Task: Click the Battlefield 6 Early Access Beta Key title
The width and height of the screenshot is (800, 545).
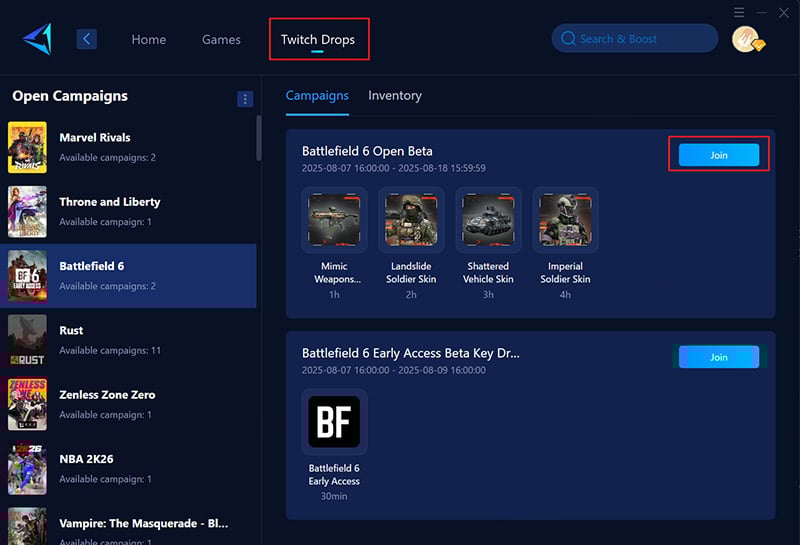Action: pos(411,353)
